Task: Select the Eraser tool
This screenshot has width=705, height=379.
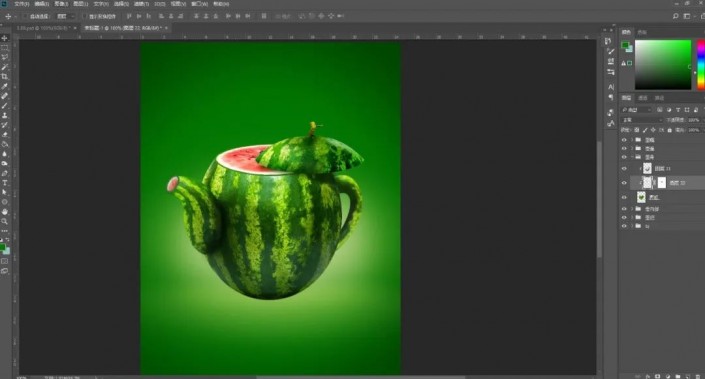Action: tap(4, 134)
